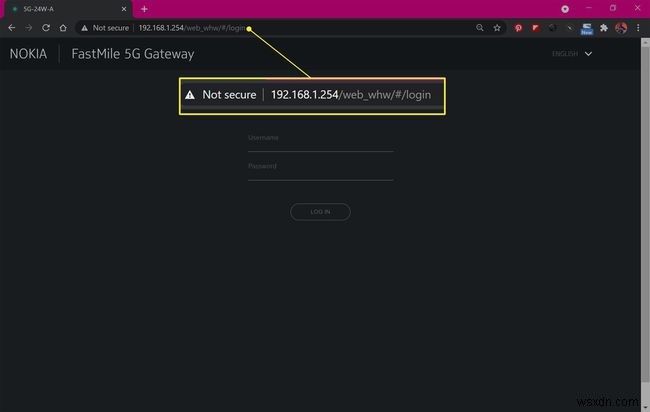Click the Username input field
This screenshot has width=650, height=412.
[320, 142]
